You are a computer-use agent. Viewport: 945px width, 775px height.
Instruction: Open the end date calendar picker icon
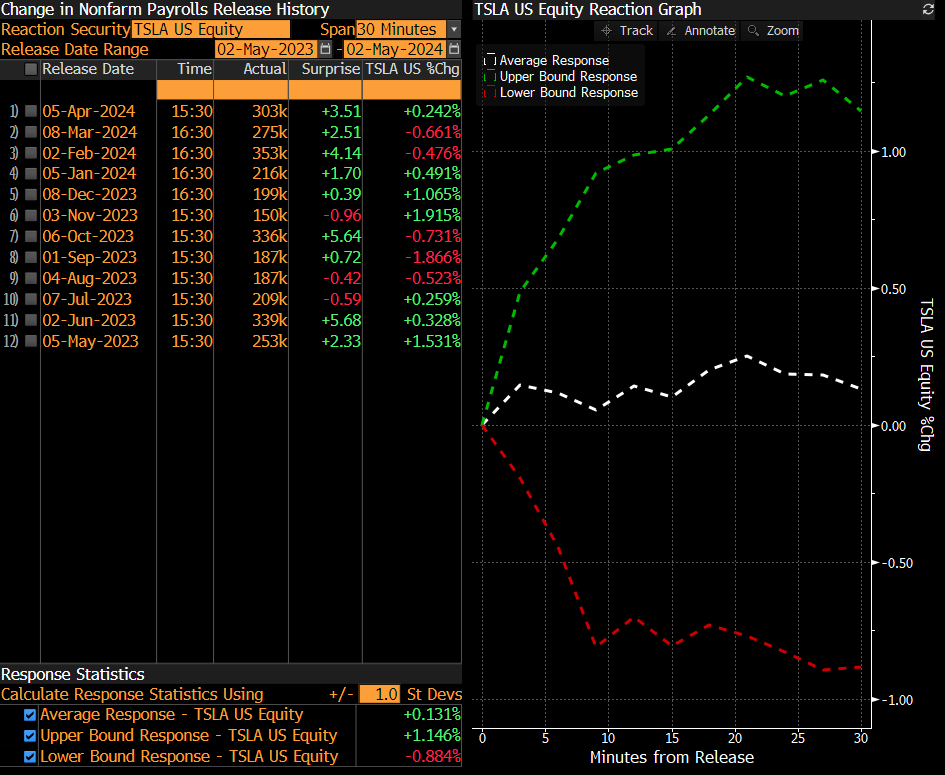pyautogui.click(x=454, y=49)
